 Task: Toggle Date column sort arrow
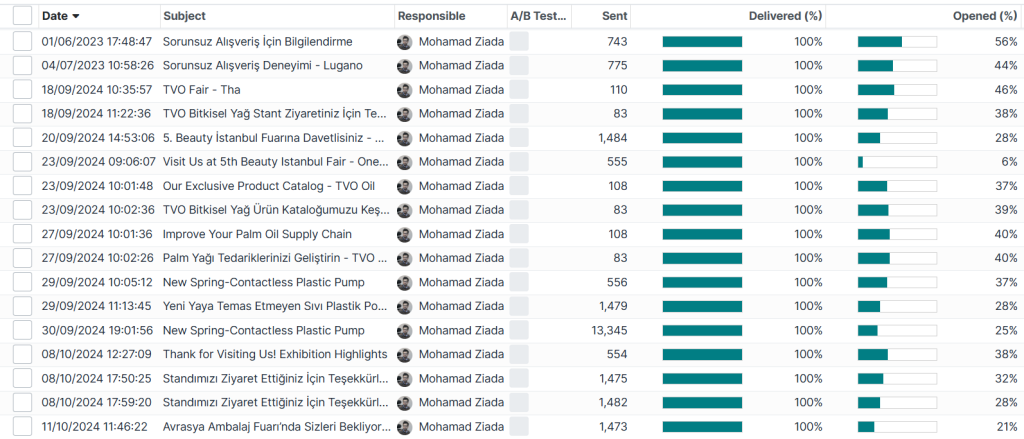[x=76, y=17]
